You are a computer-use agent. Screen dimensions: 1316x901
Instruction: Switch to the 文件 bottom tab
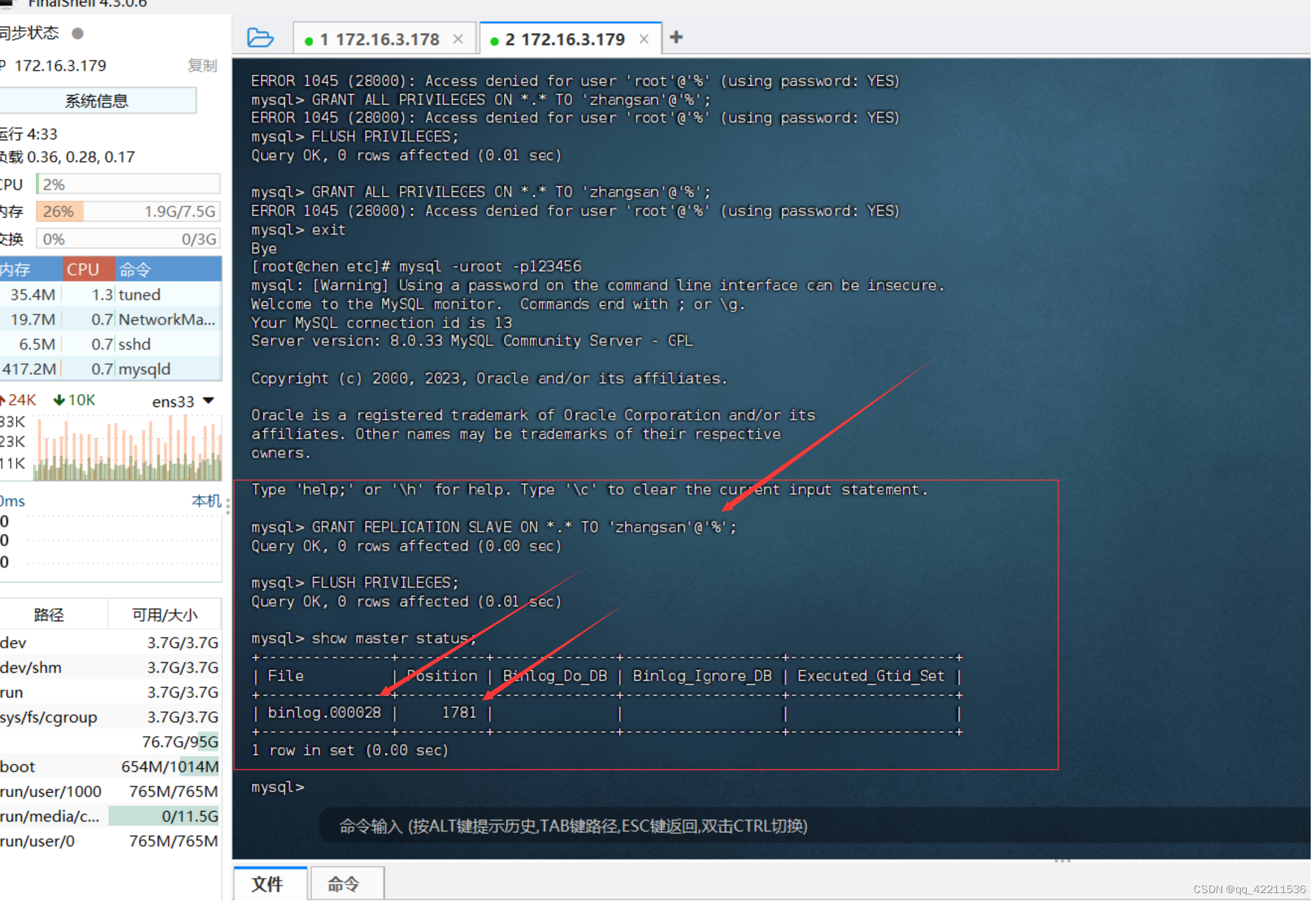270,884
